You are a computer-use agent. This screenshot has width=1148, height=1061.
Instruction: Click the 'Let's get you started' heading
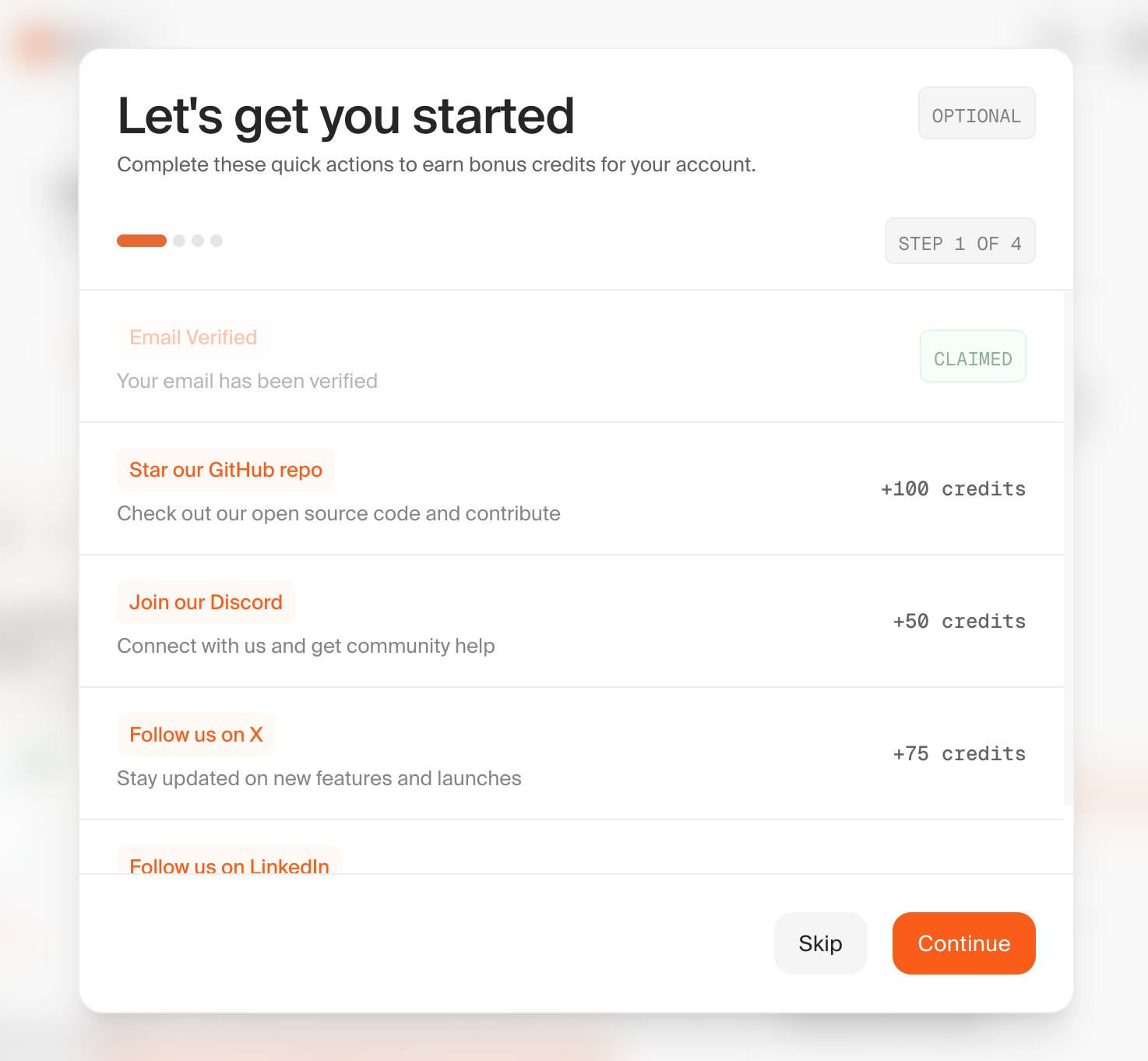pos(346,115)
